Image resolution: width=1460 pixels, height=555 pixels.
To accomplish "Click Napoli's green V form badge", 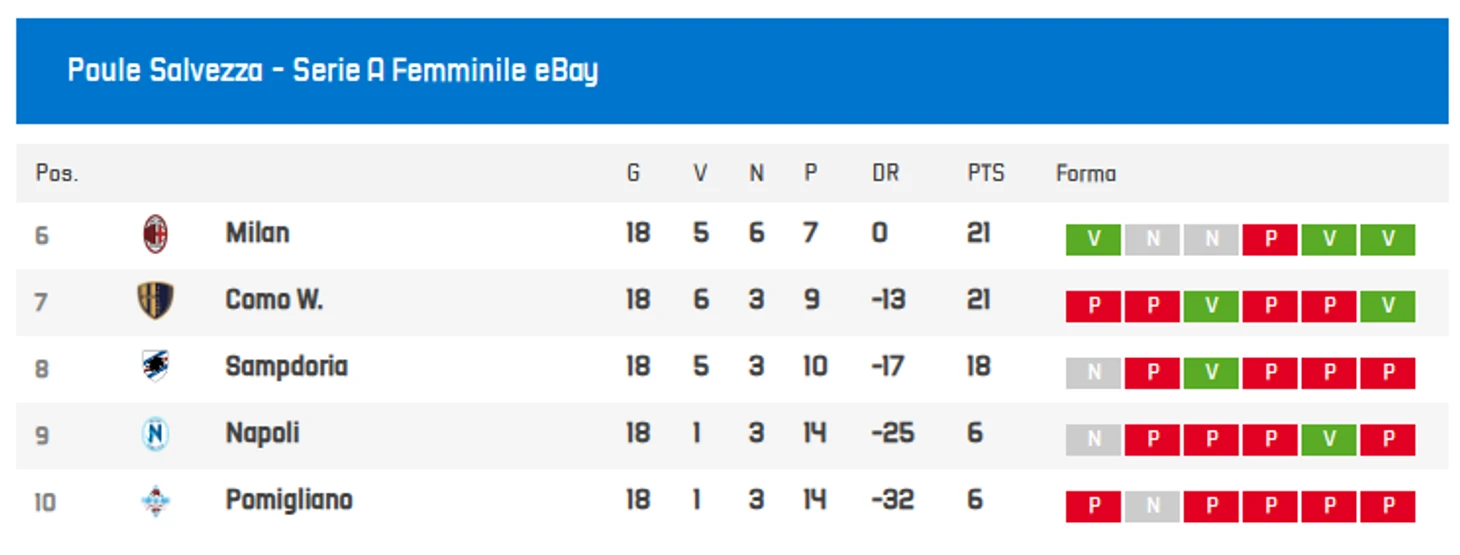I will [1329, 440].
